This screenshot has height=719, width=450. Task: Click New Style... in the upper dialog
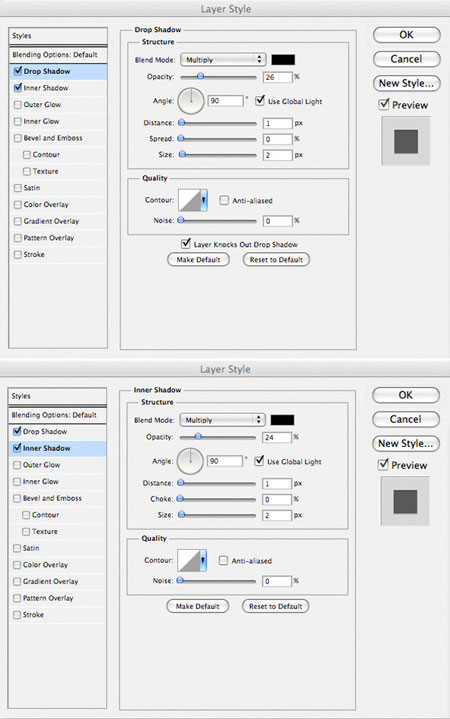tap(406, 83)
